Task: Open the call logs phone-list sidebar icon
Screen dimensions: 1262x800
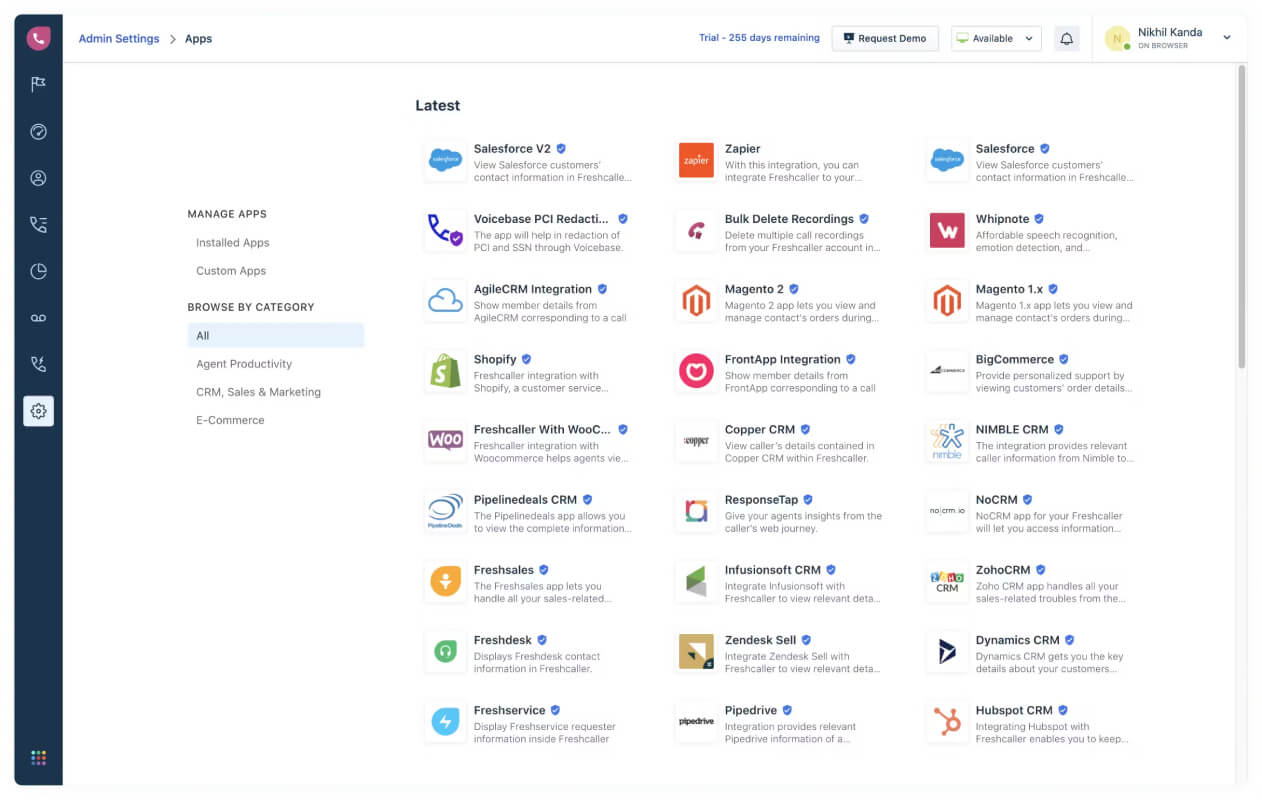Action: point(38,225)
